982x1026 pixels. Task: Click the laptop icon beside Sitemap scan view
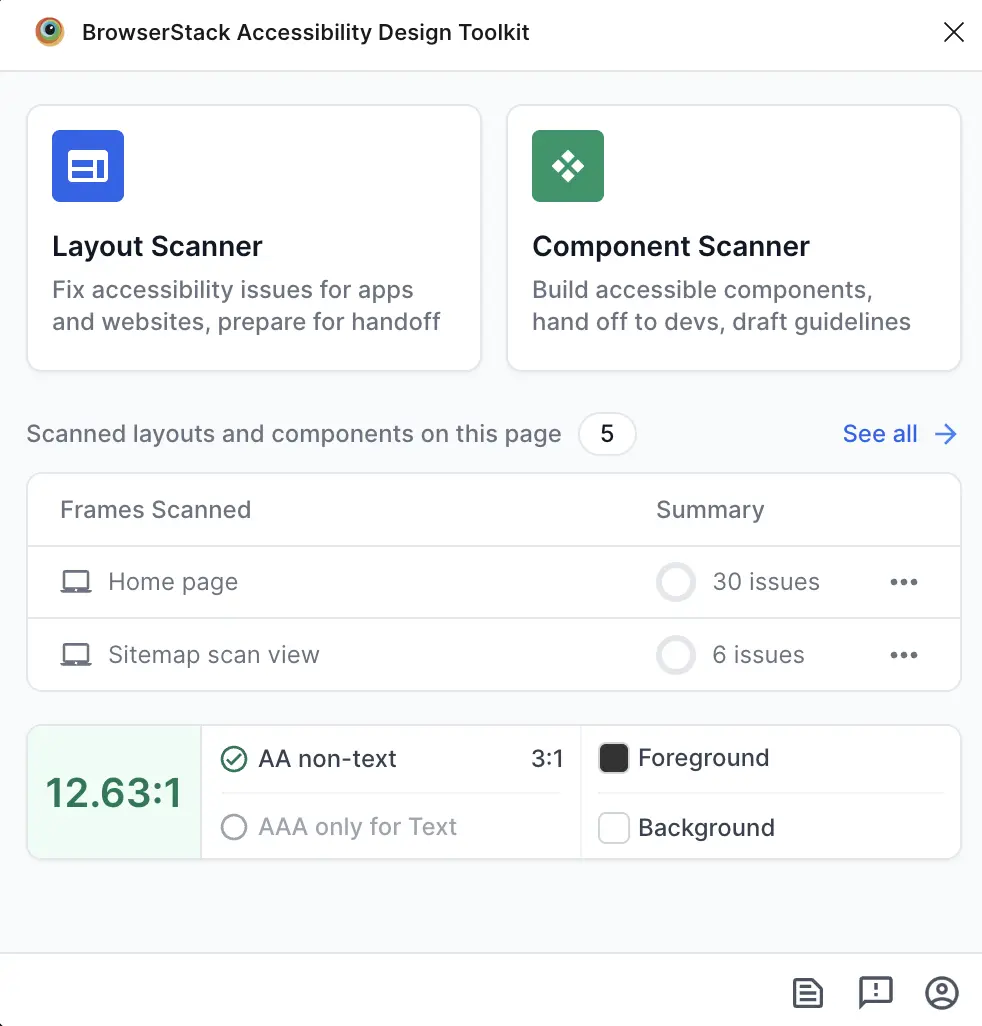click(76, 655)
